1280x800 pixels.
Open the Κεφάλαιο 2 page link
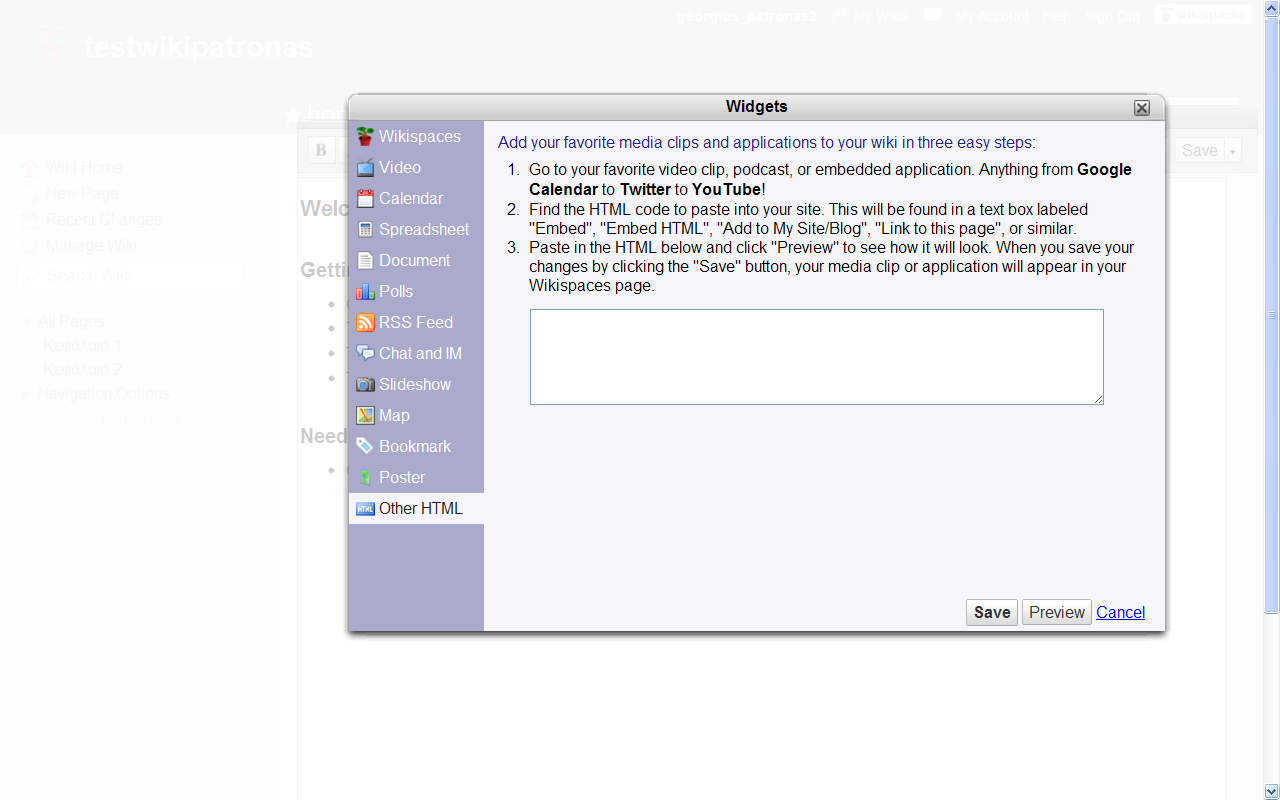(x=82, y=369)
